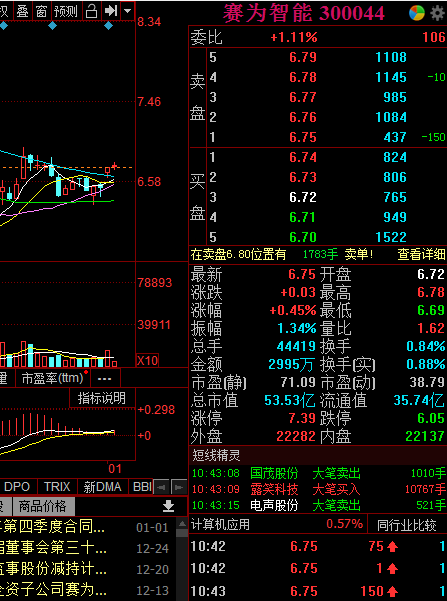Click sell level 2 price 6.76
This screenshot has height=601, width=447.
[303, 117]
